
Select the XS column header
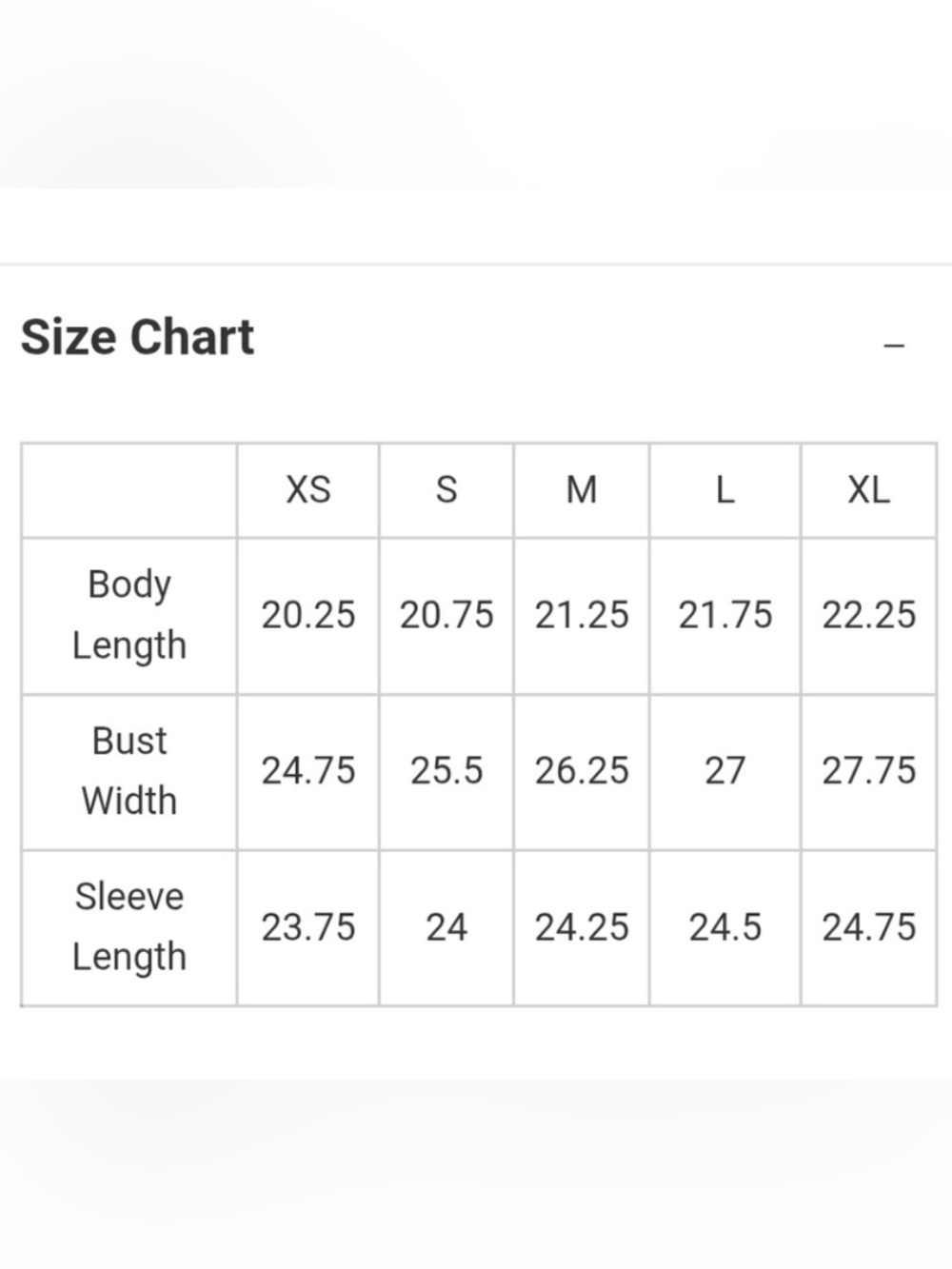click(x=308, y=490)
